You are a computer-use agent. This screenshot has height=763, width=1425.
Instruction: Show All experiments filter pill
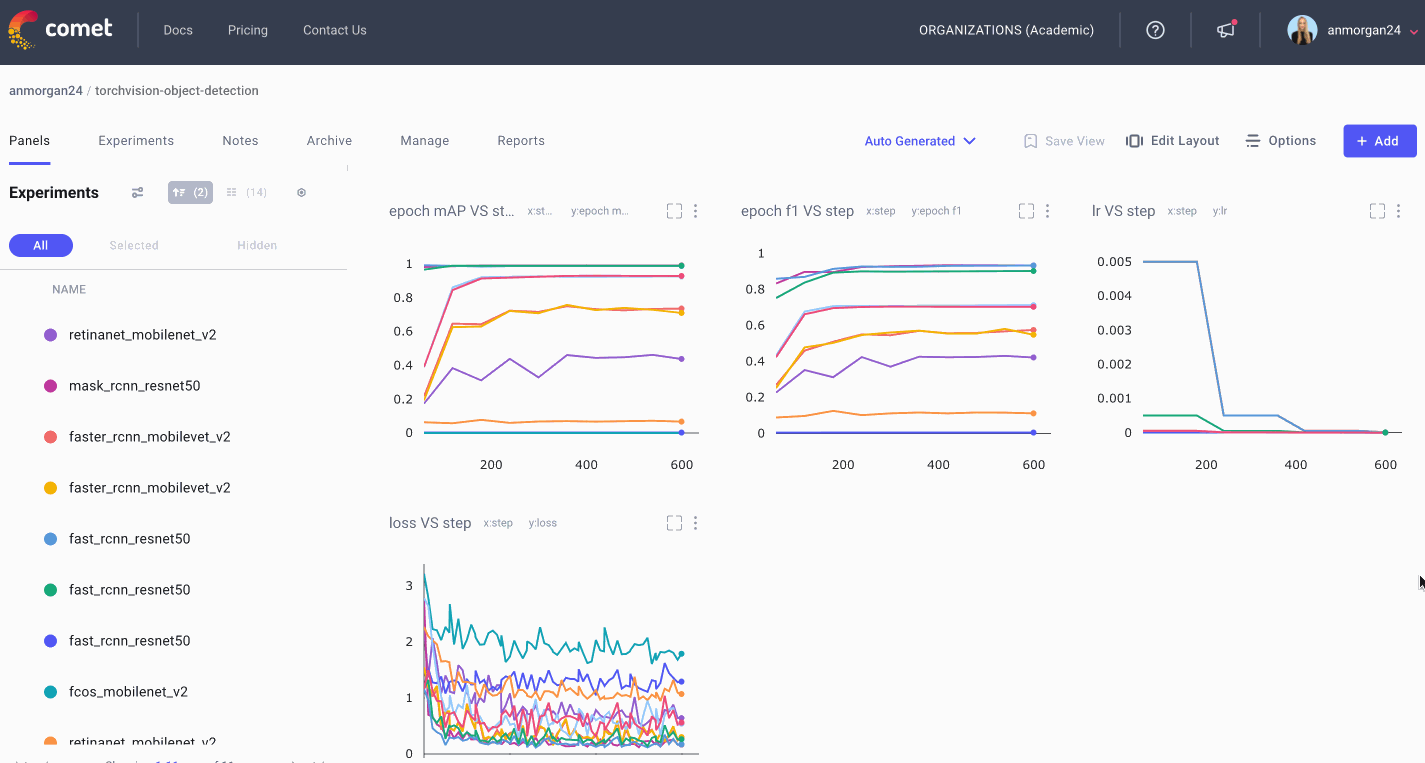(41, 245)
